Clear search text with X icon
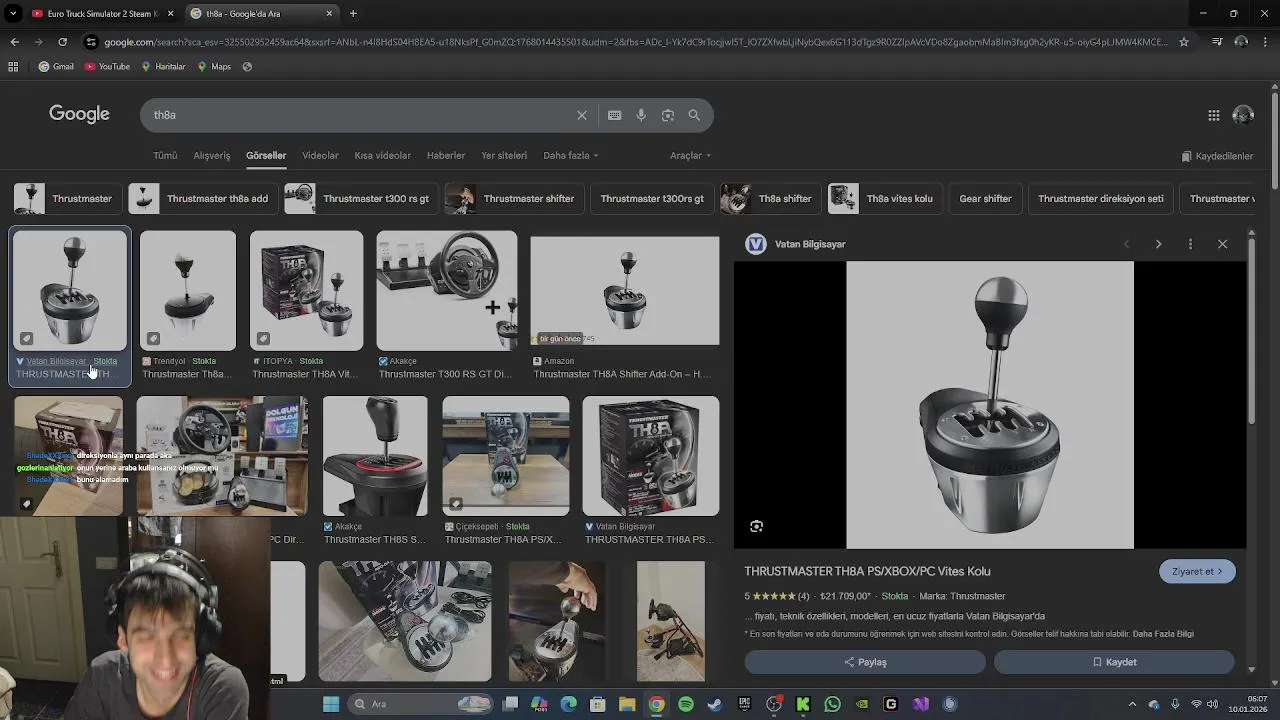Image resolution: width=1280 pixels, height=720 pixels. coord(582,115)
